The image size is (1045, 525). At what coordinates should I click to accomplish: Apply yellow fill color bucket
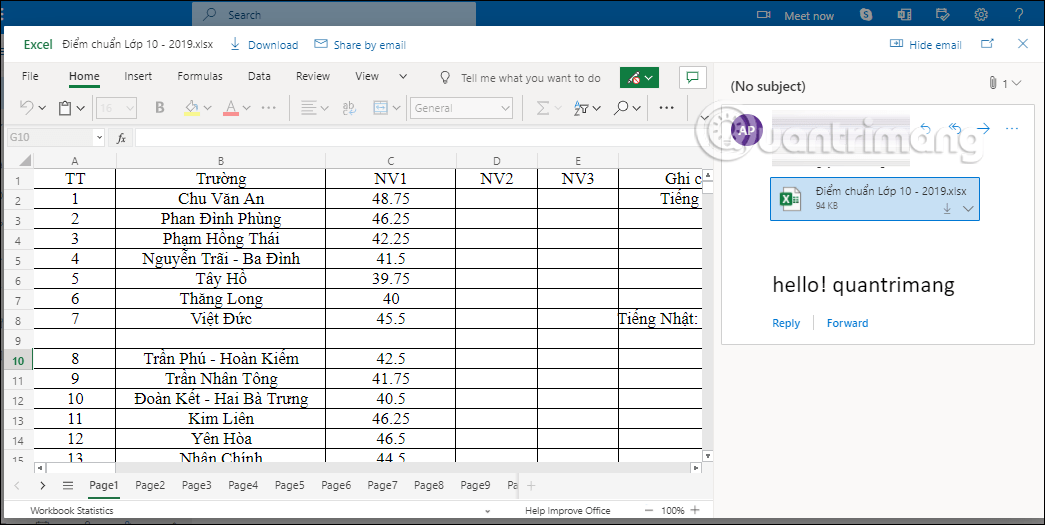(x=192, y=108)
